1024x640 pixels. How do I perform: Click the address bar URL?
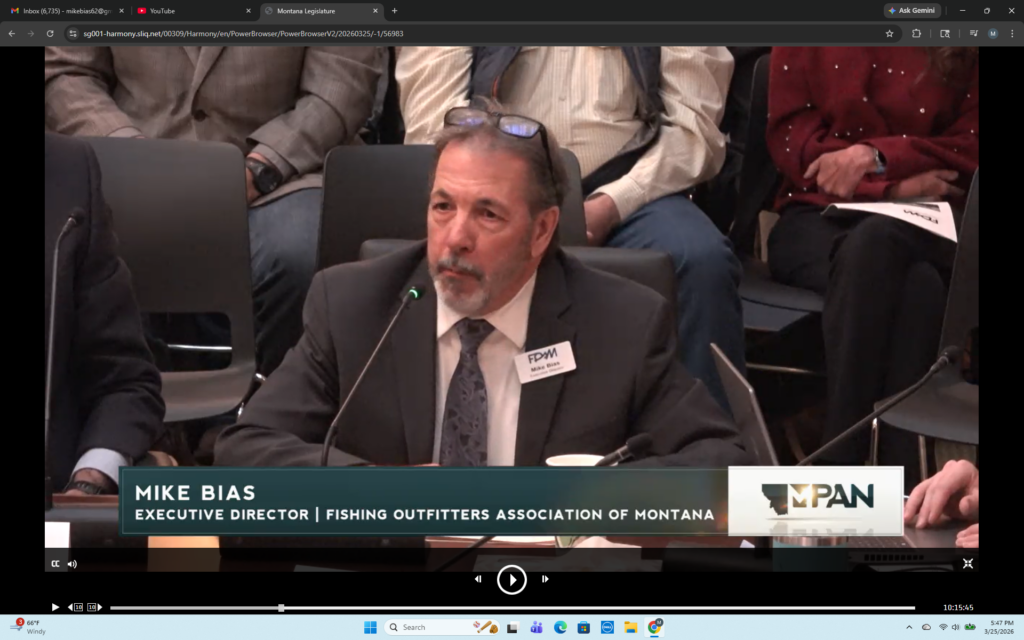click(x=400, y=33)
